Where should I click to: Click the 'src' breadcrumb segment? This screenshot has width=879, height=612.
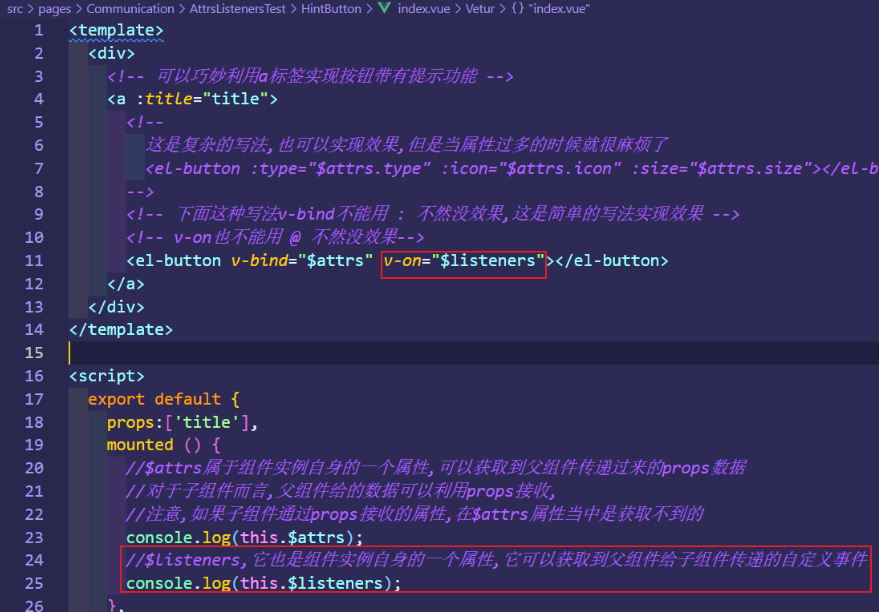pyautogui.click(x=15, y=9)
